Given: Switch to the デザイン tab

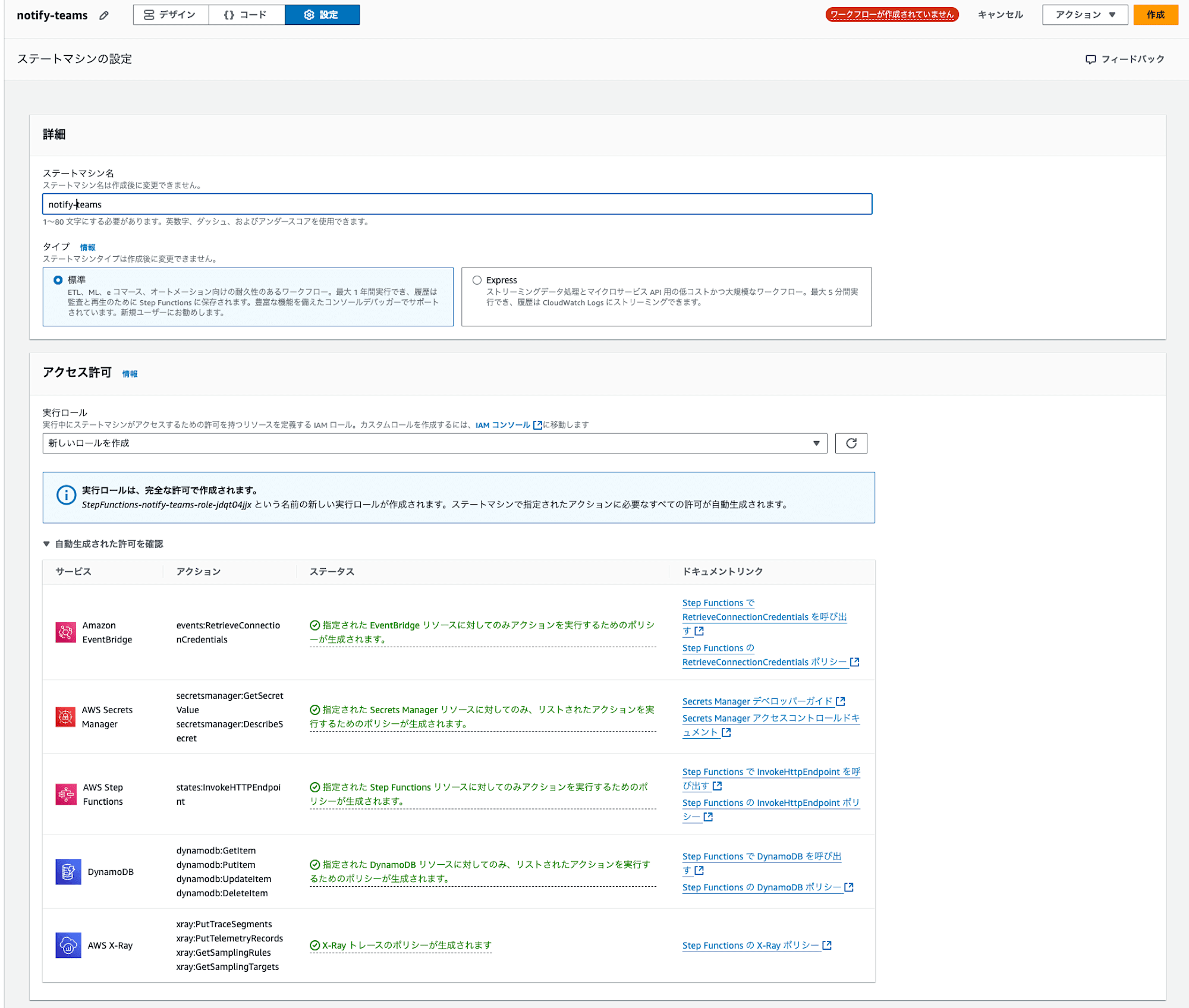Looking at the screenshot, I should pyautogui.click(x=171, y=15).
